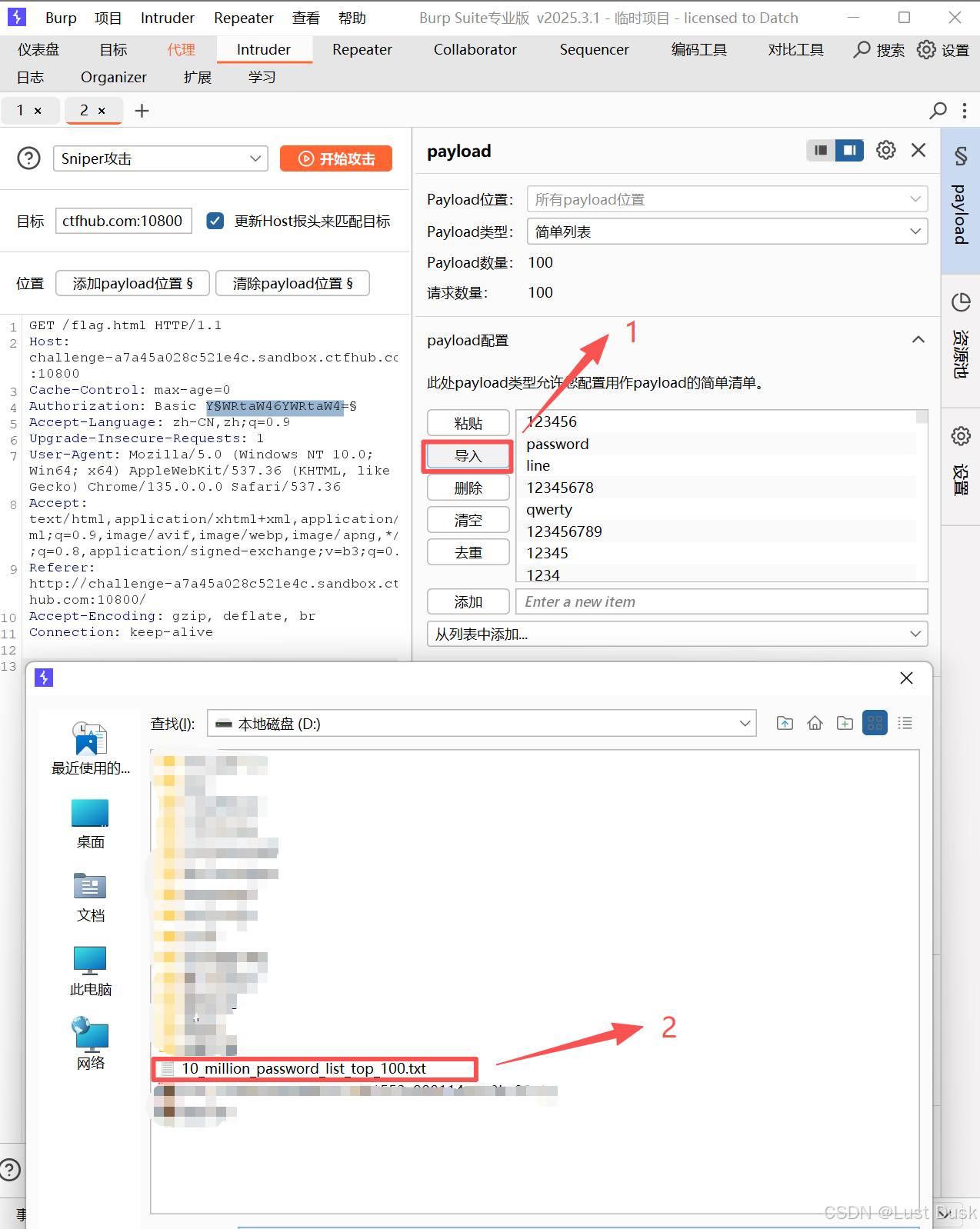Go up one folder level in file dialog
Image resolution: width=980 pixels, height=1229 pixels.
pos(785,723)
